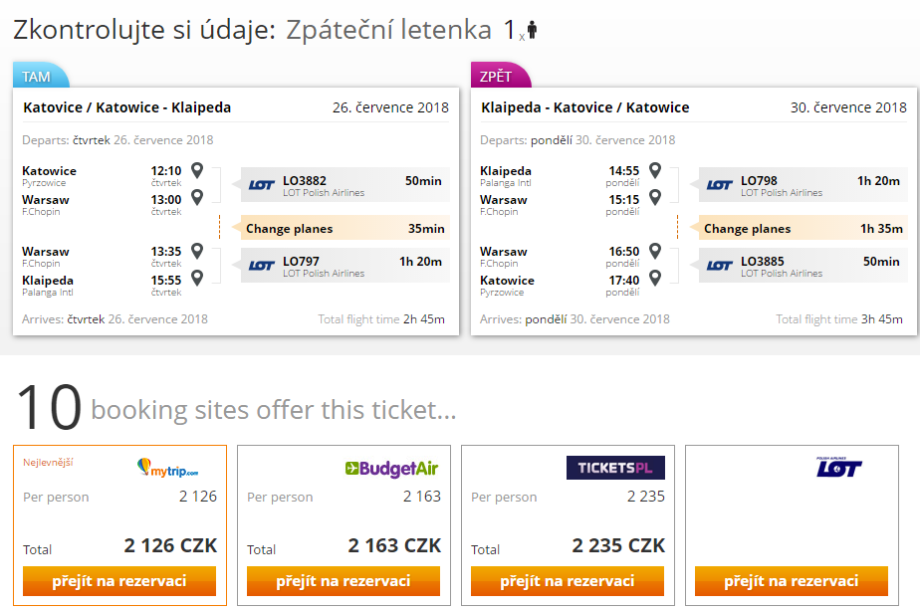Click the location pin next to Klaipeda 15:55
This screenshot has width=920, height=610.
pos(197,279)
